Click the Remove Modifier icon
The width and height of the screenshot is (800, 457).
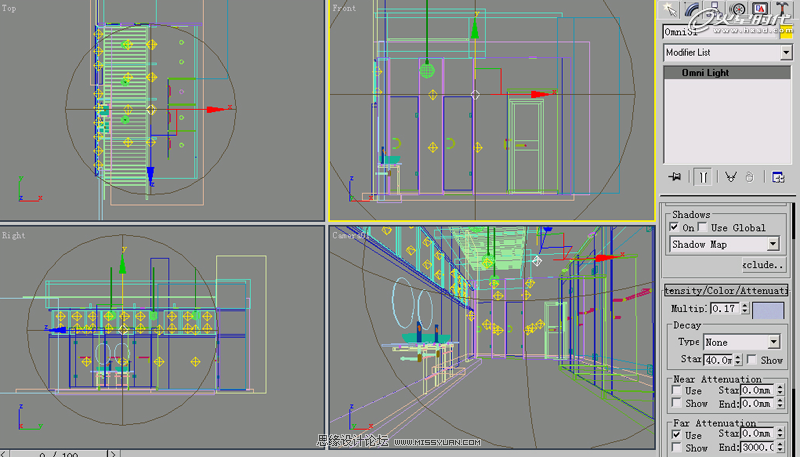[x=749, y=177]
